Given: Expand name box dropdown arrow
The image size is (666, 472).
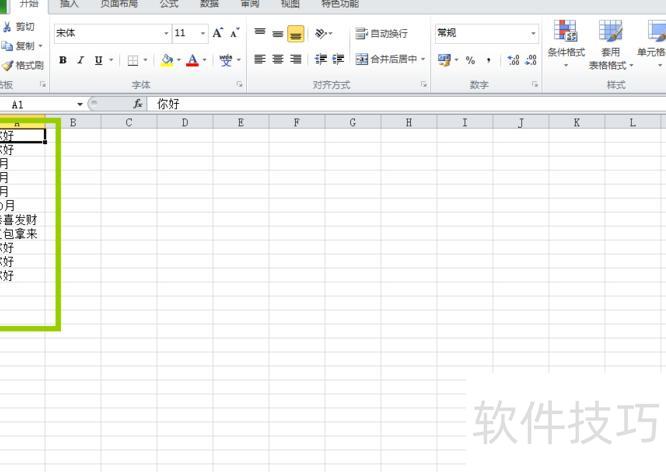Looking at the screenshot, I should click(x=79, y=104).
